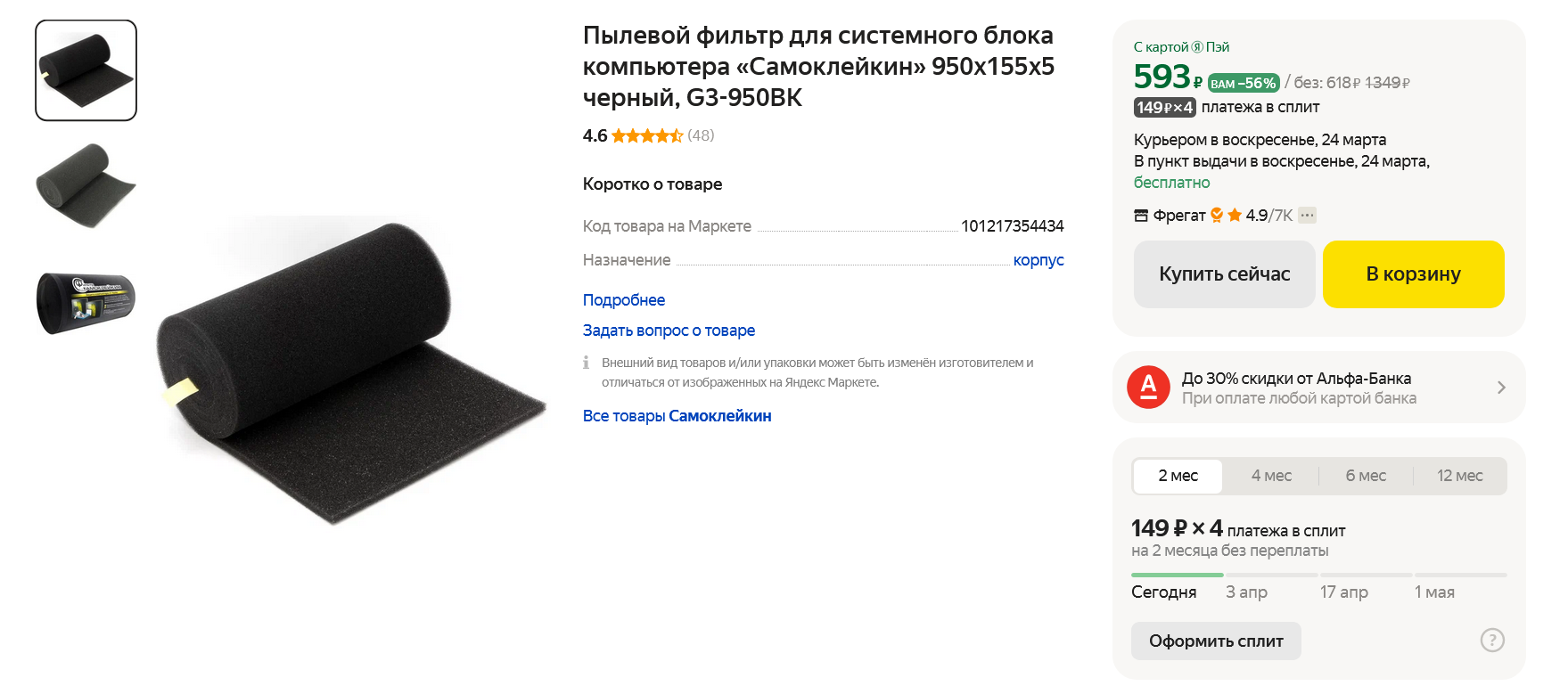The width and height of the screenshot is (1568, 694).
Task: Click the split payment progress bar
Action: [1319, 575]
